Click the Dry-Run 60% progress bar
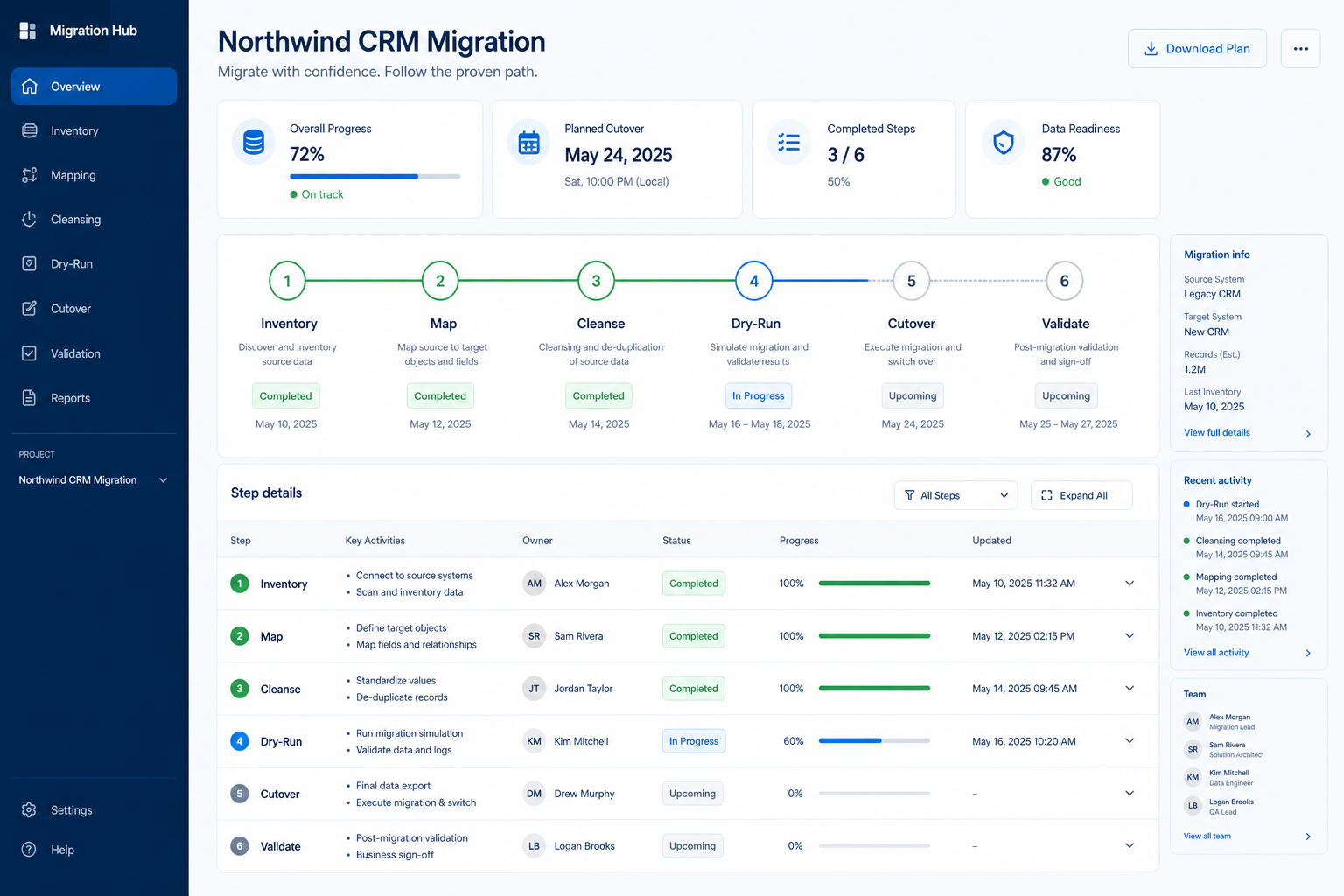Viewport: 1344px width, 896px height. (874, 741)
